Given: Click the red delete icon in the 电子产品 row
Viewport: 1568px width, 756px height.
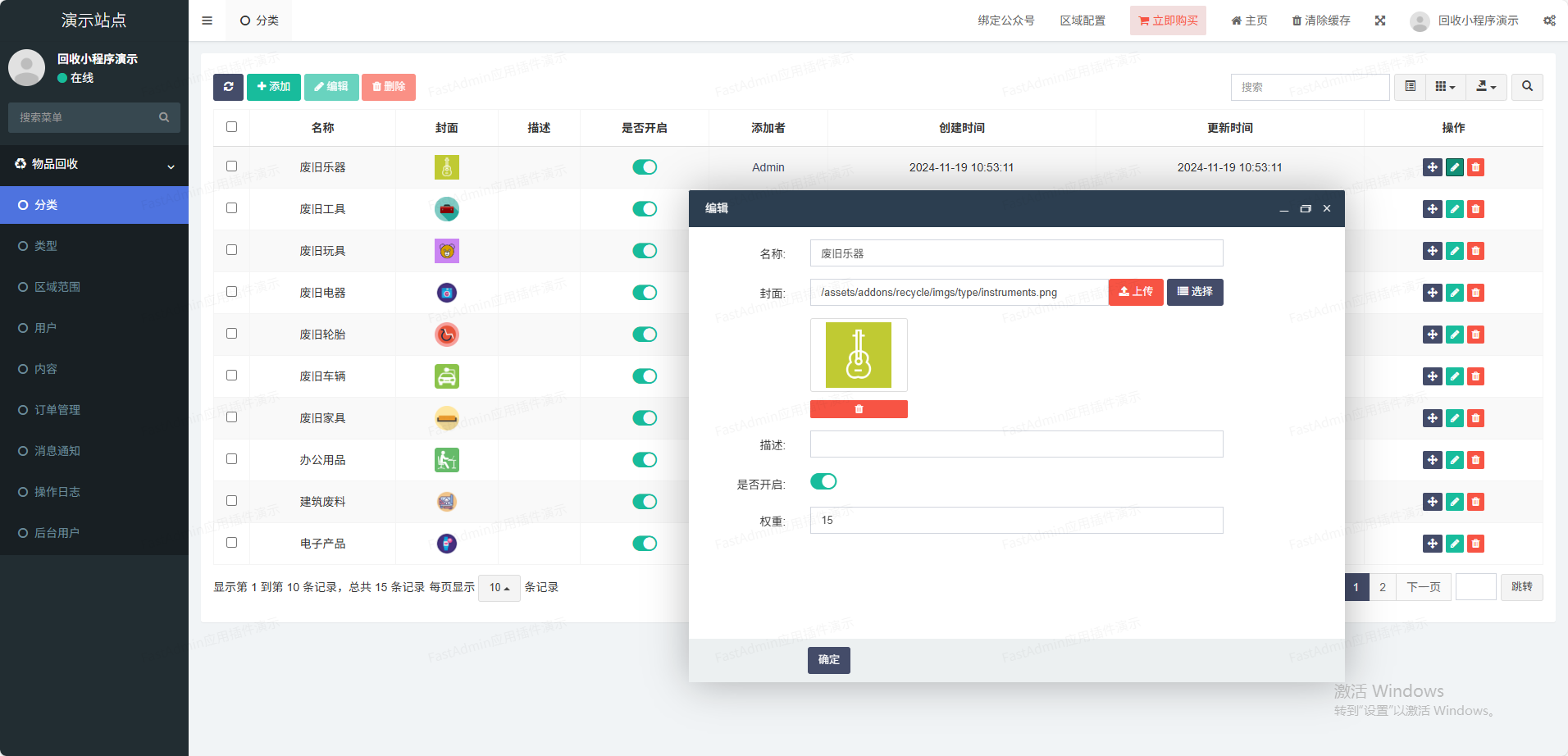Looking at the screenshot, I should coord(1475,544).
